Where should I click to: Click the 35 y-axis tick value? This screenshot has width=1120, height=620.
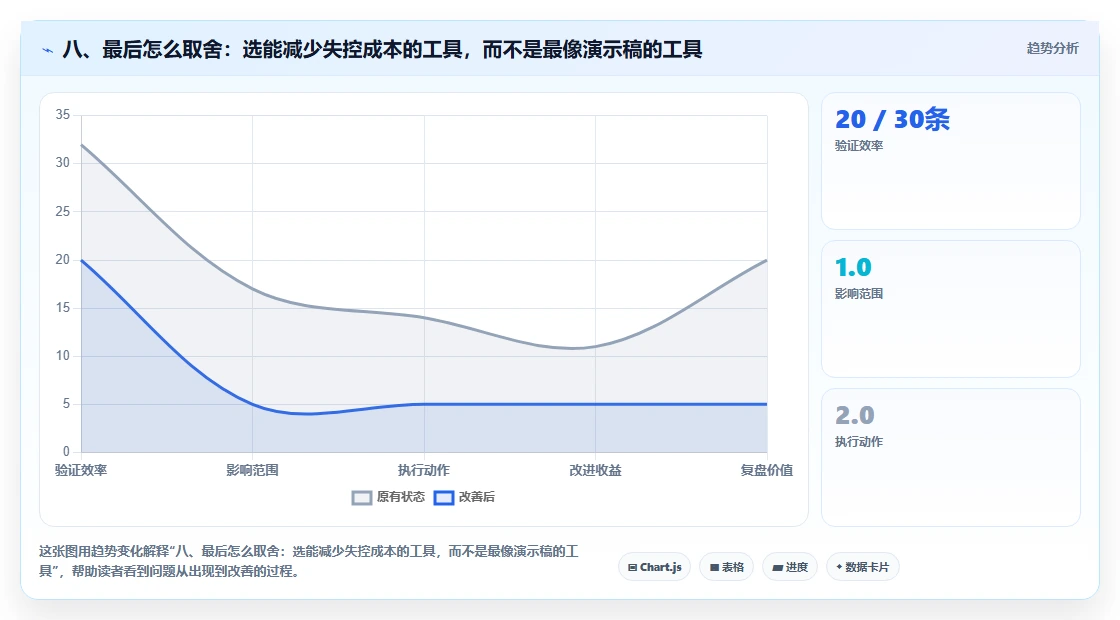(x=63, y=115)
